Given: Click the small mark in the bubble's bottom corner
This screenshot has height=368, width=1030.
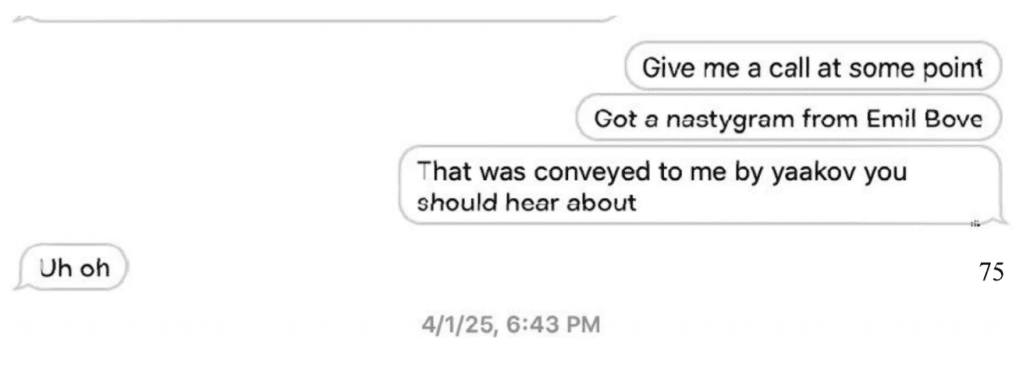Looking at the screenshot, I should point(976,223).
